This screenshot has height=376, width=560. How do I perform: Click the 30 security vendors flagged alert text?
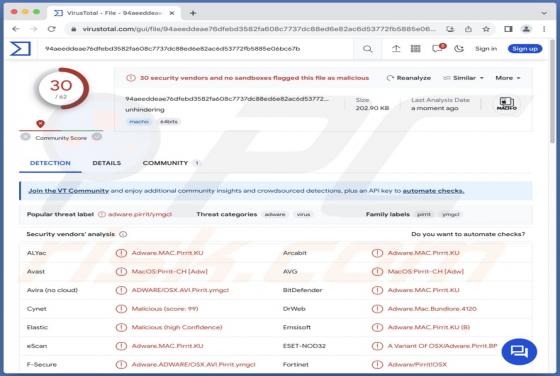click(254, 78)
